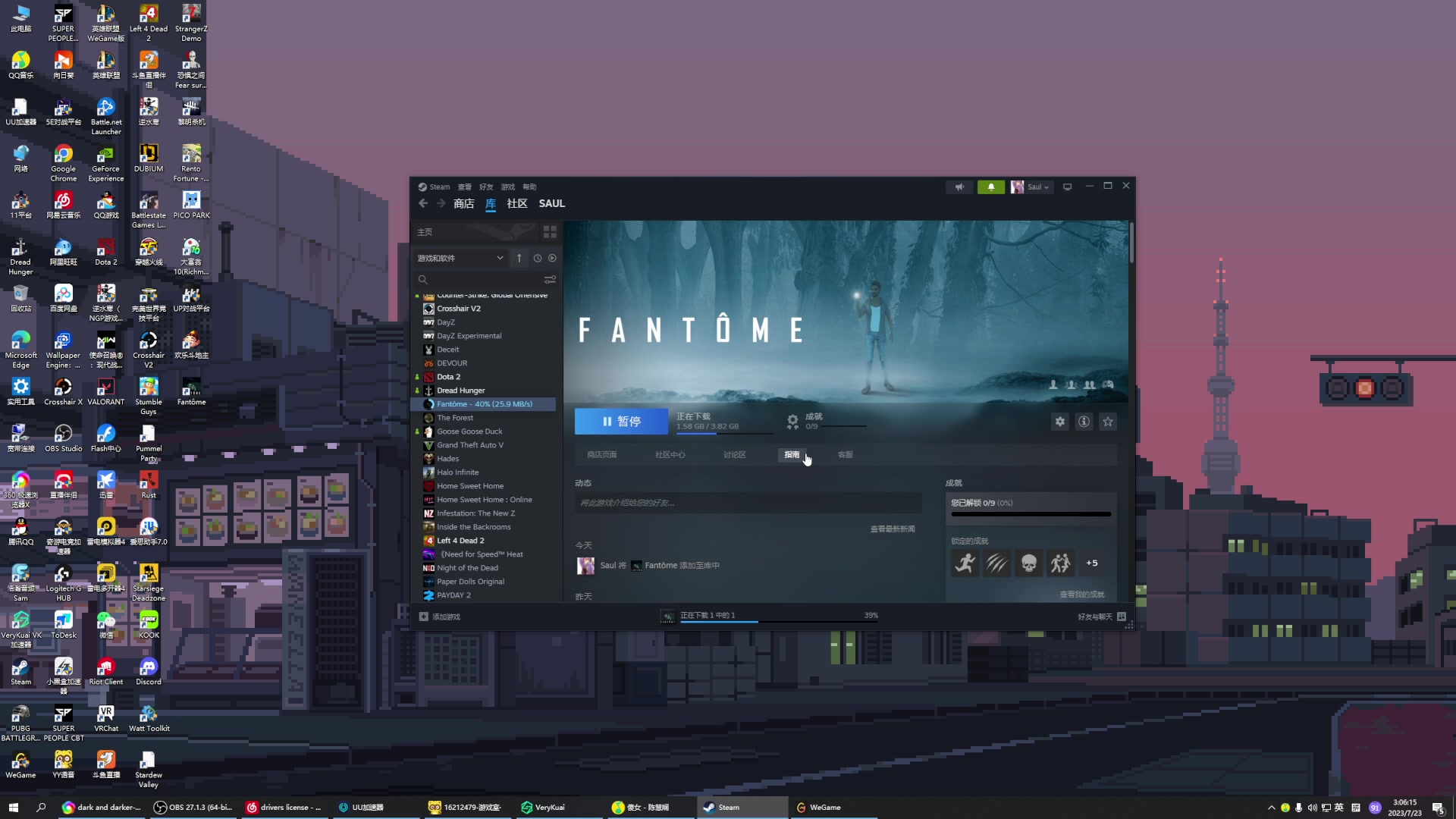Click the skull locked achievement
The height and width of the screenshot is (819, 1456).
(x=1029, y=563)
